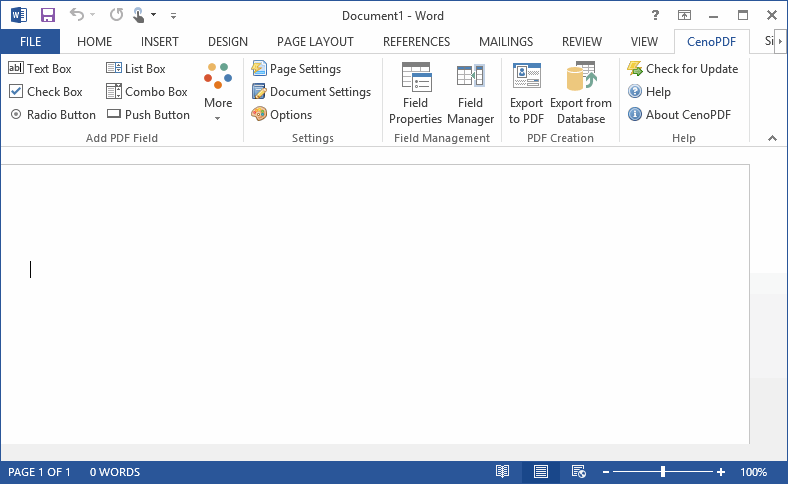Open Microsoft Word Help question mark

655,16
